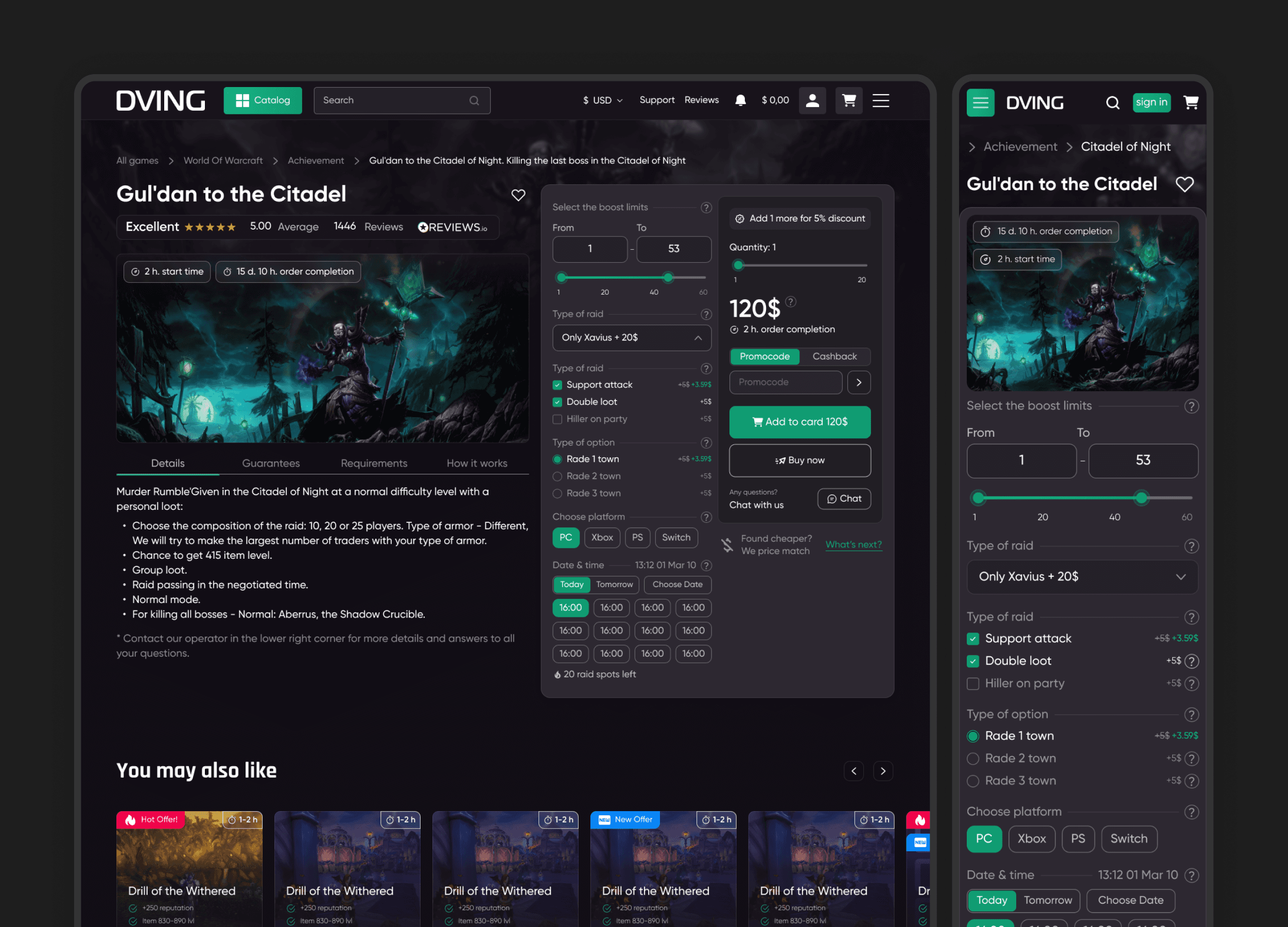Click the magnifier icon inside the desktop Search field
Image resolution: width=1288 pixels, height=927 pixels.
pyautogui.click(x=474, y=100)
